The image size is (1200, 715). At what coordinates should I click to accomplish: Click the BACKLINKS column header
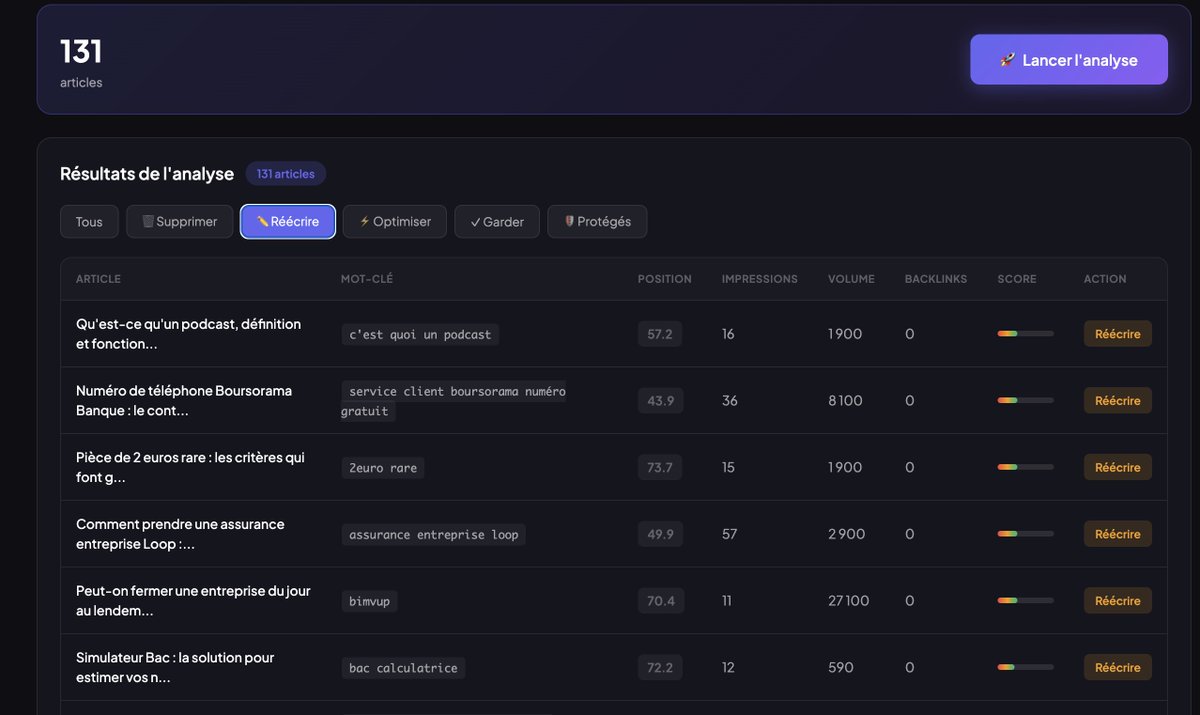click(936, 279)
